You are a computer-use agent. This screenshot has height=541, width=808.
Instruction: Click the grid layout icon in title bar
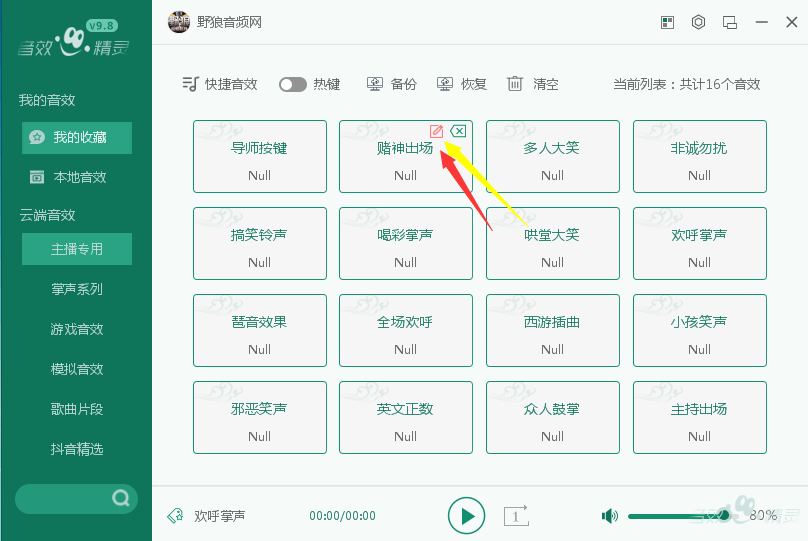(667, 23)
